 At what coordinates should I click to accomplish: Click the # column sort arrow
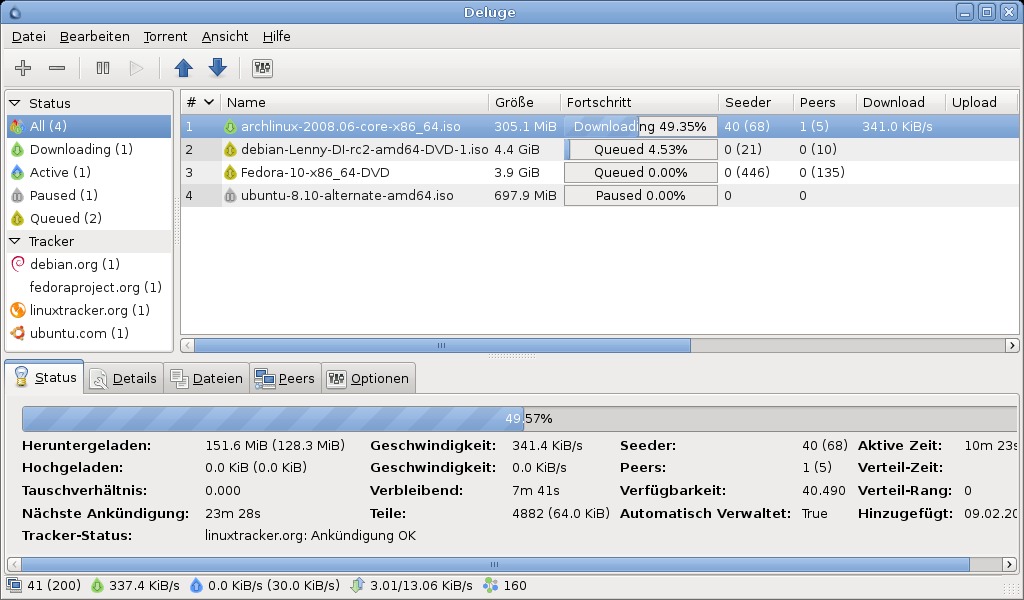click(x=209, y=102)
